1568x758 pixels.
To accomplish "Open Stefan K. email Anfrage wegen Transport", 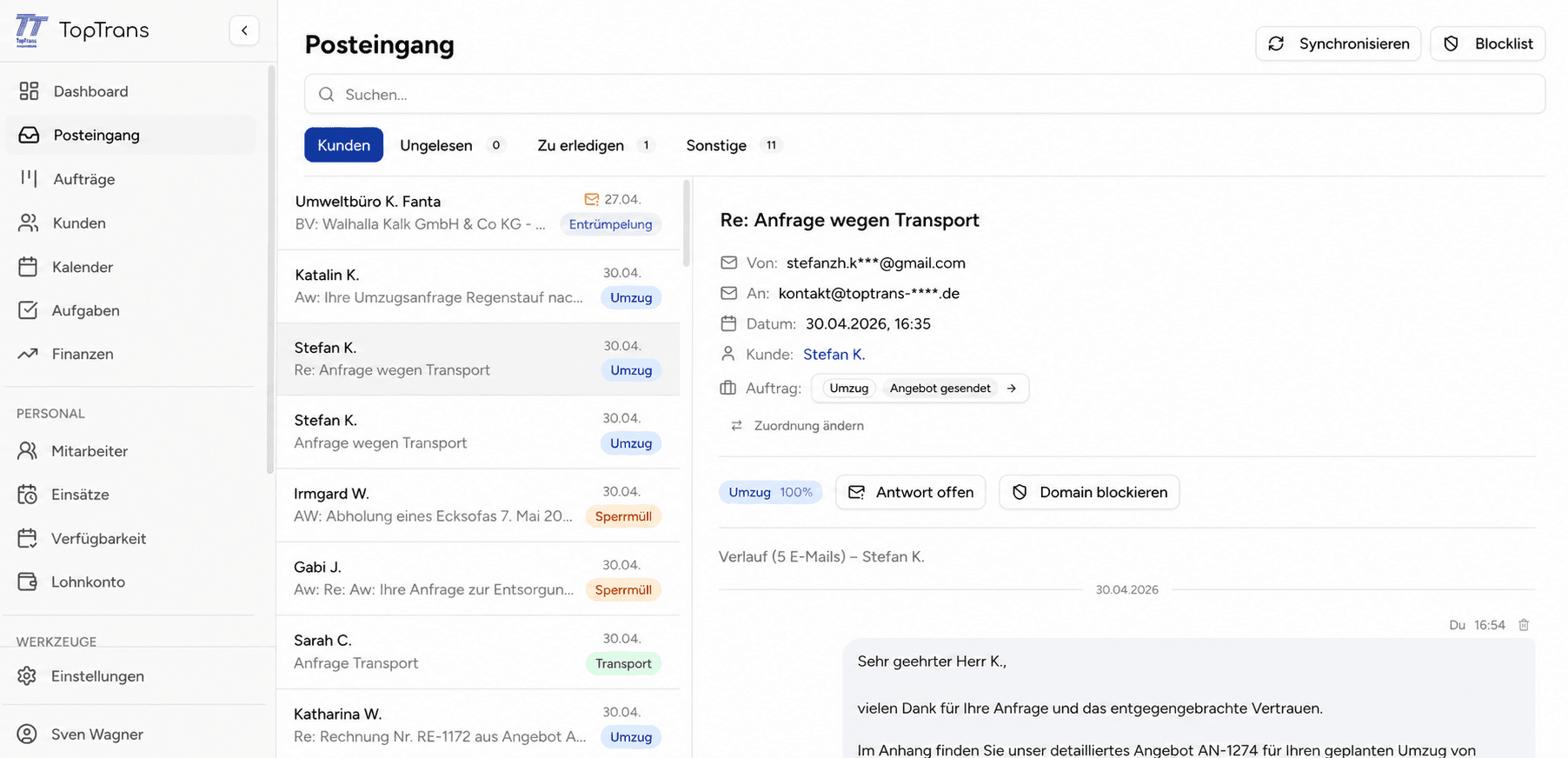I will point(478,432).
